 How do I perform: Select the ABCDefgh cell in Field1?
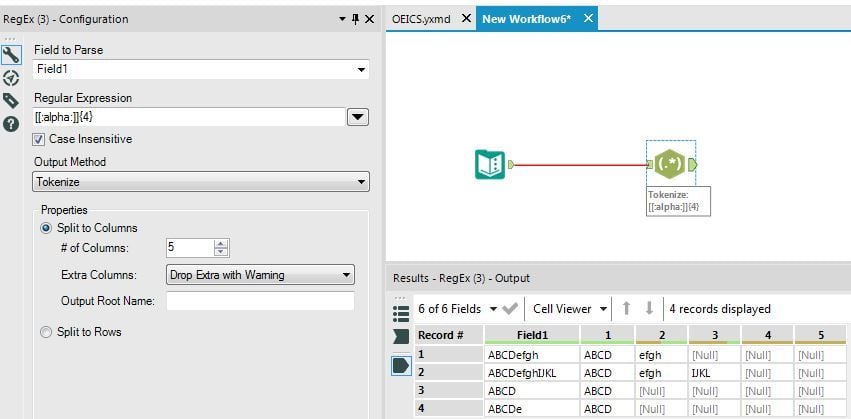tap(532, 355)
